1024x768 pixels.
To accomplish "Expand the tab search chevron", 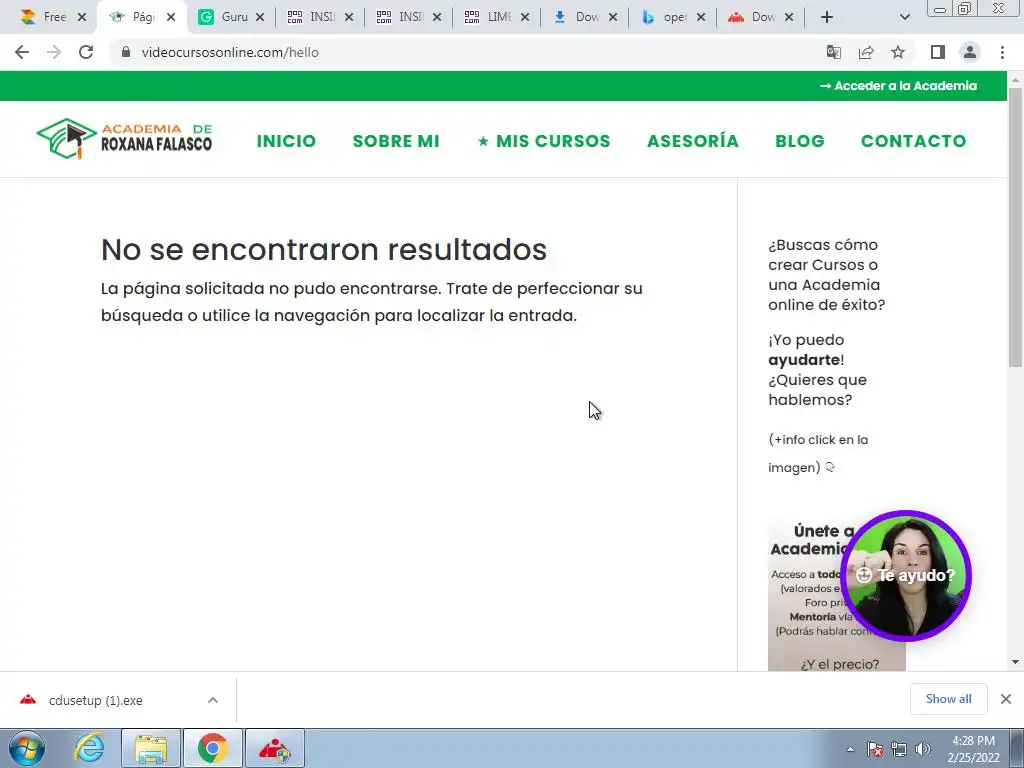I will (904, 17).
